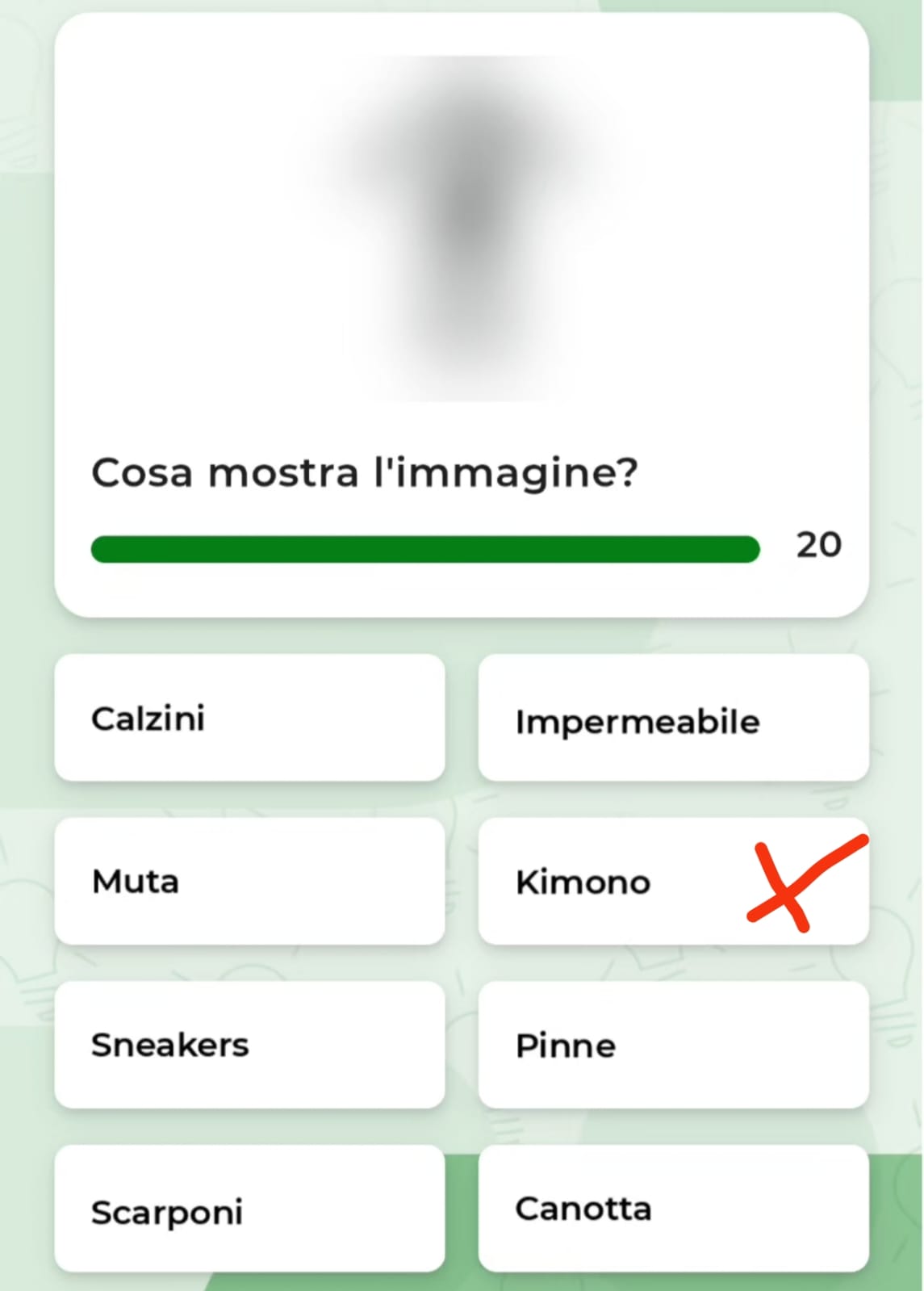
Task: Select the Pinne option
Action: (x=673, y=1045)
